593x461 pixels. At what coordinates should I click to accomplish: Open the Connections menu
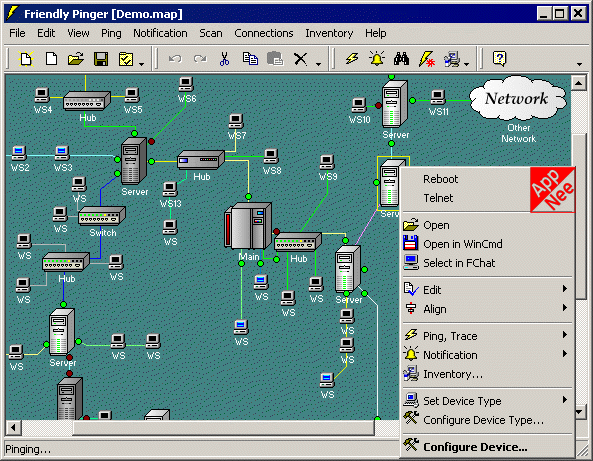[264, 33]
